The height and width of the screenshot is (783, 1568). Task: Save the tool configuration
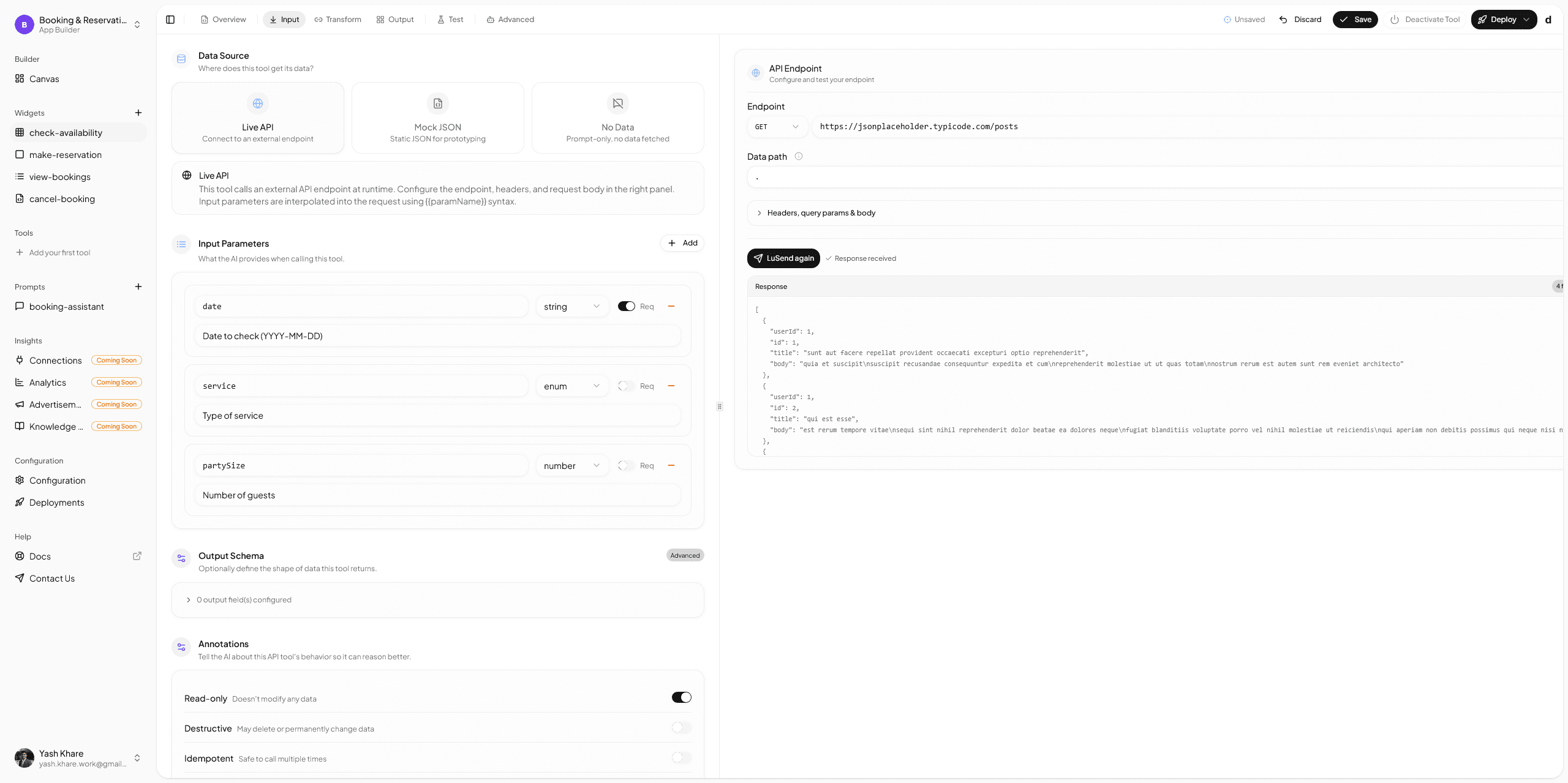tap(1355, 19)
